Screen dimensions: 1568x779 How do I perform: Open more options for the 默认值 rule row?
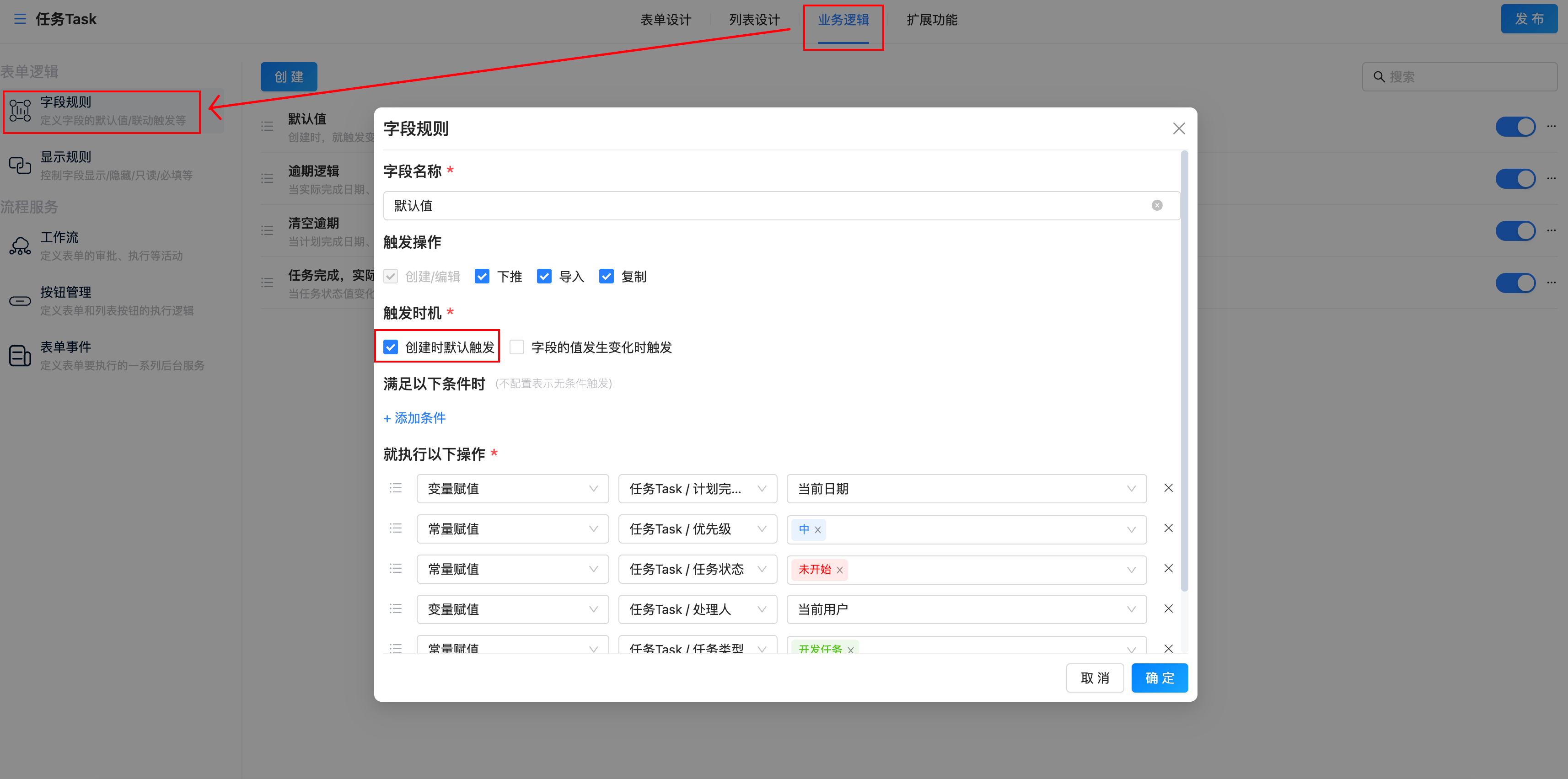click(x=1551, y=127)
